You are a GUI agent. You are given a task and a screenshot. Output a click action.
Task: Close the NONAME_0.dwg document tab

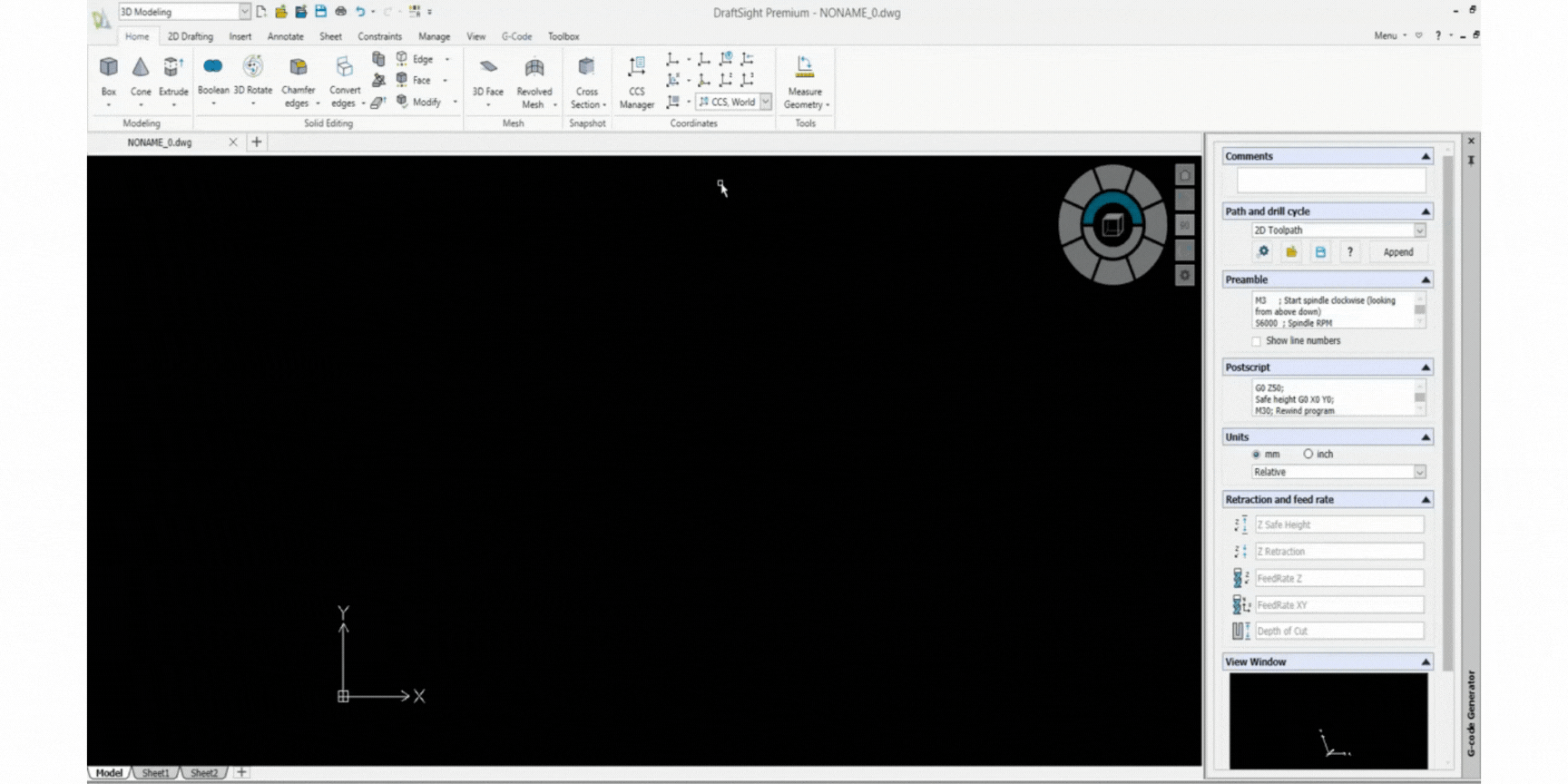coord(233,142)
